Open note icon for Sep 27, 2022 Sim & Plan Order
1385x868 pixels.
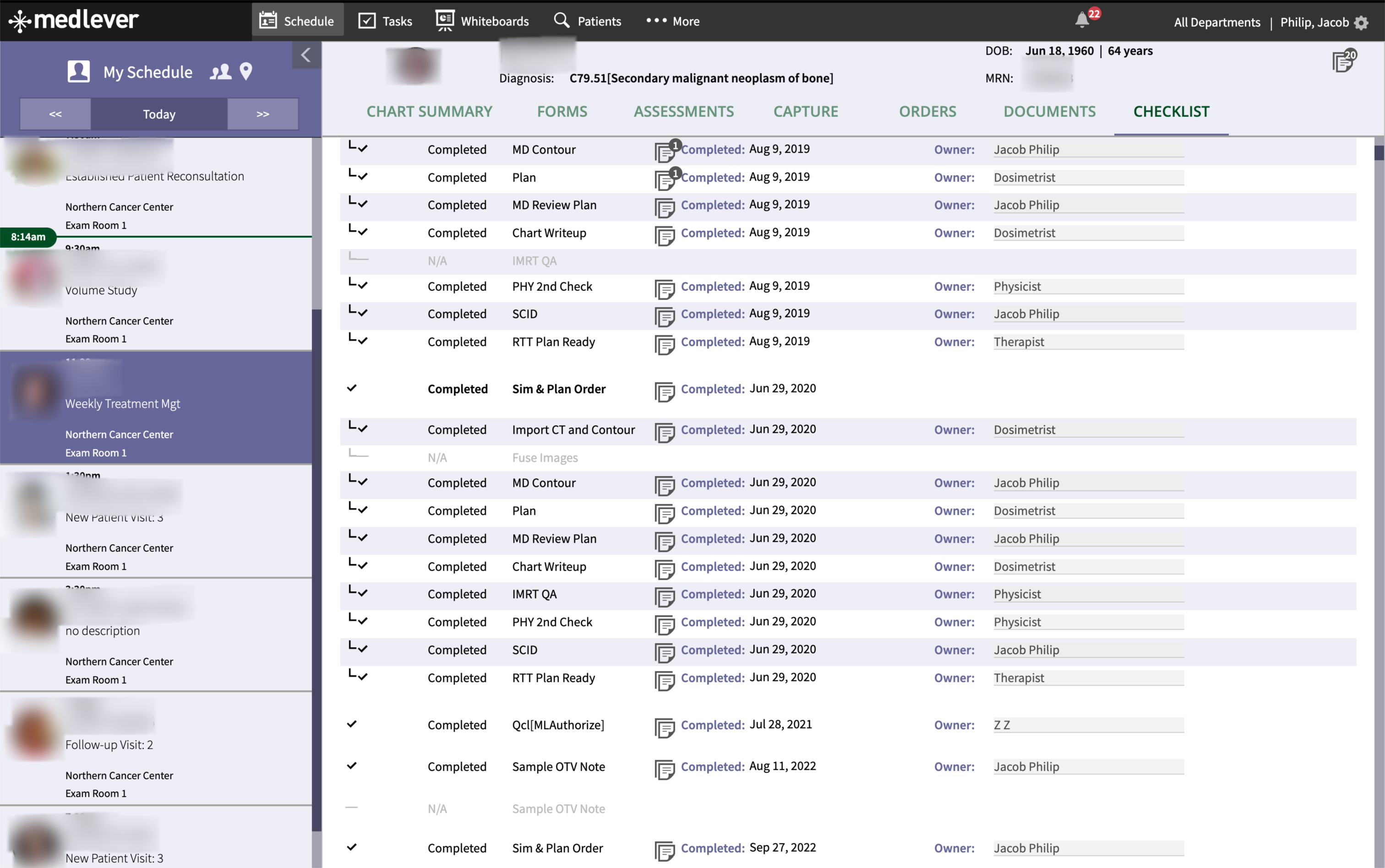[x=665, y=852]
